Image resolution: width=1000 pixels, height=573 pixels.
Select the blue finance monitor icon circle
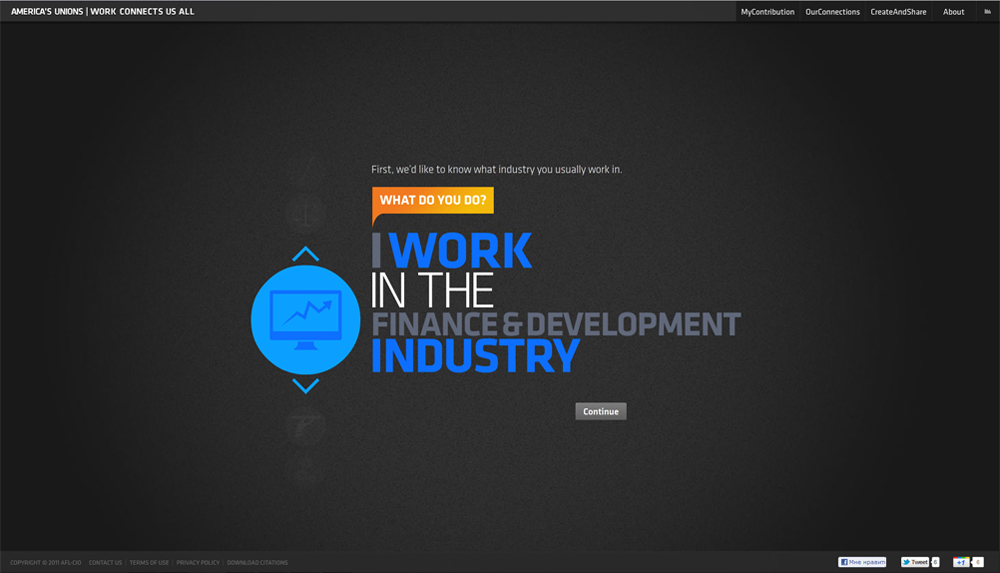coord(305,320)
